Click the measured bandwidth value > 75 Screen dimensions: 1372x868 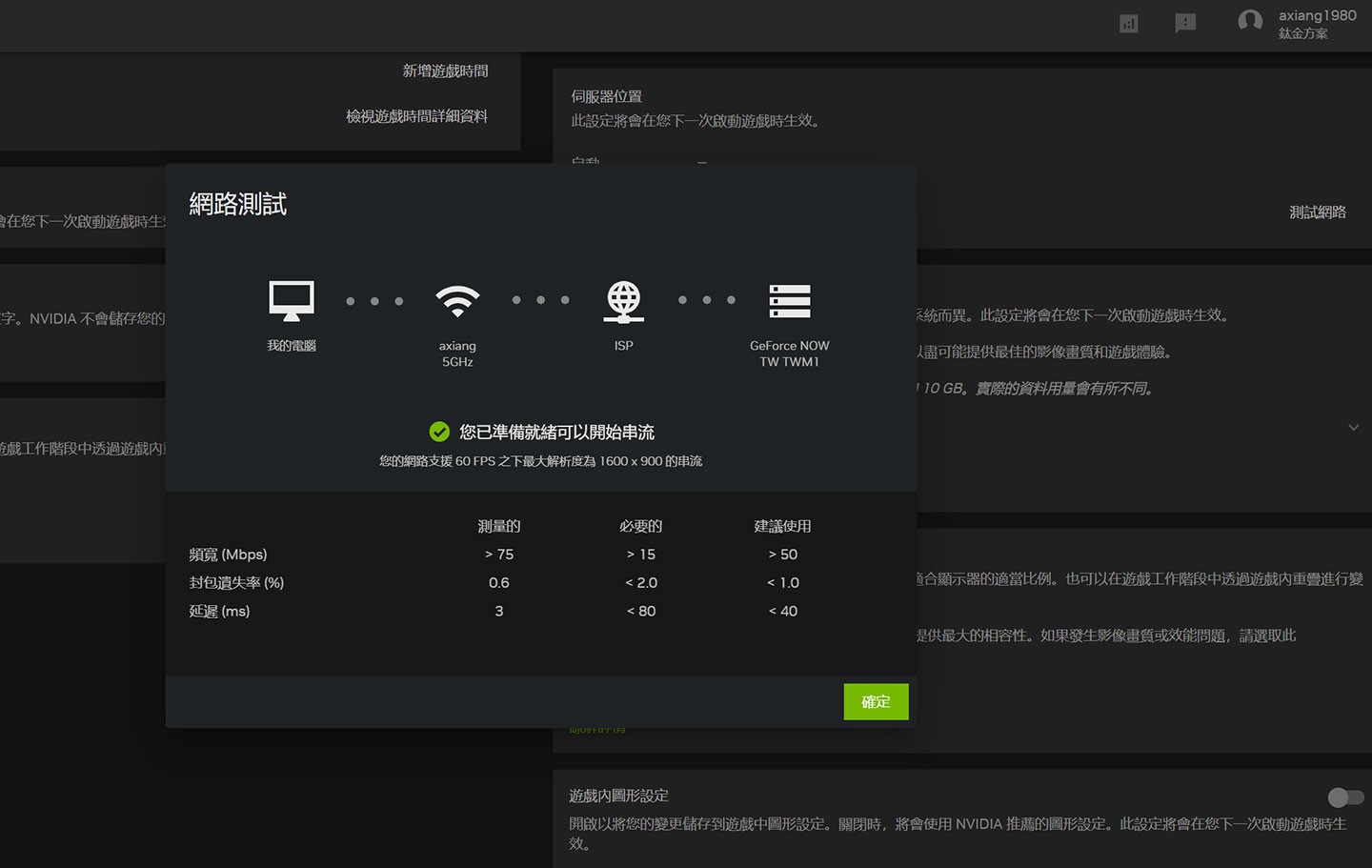pyautogui.click(x=499, y=555)
